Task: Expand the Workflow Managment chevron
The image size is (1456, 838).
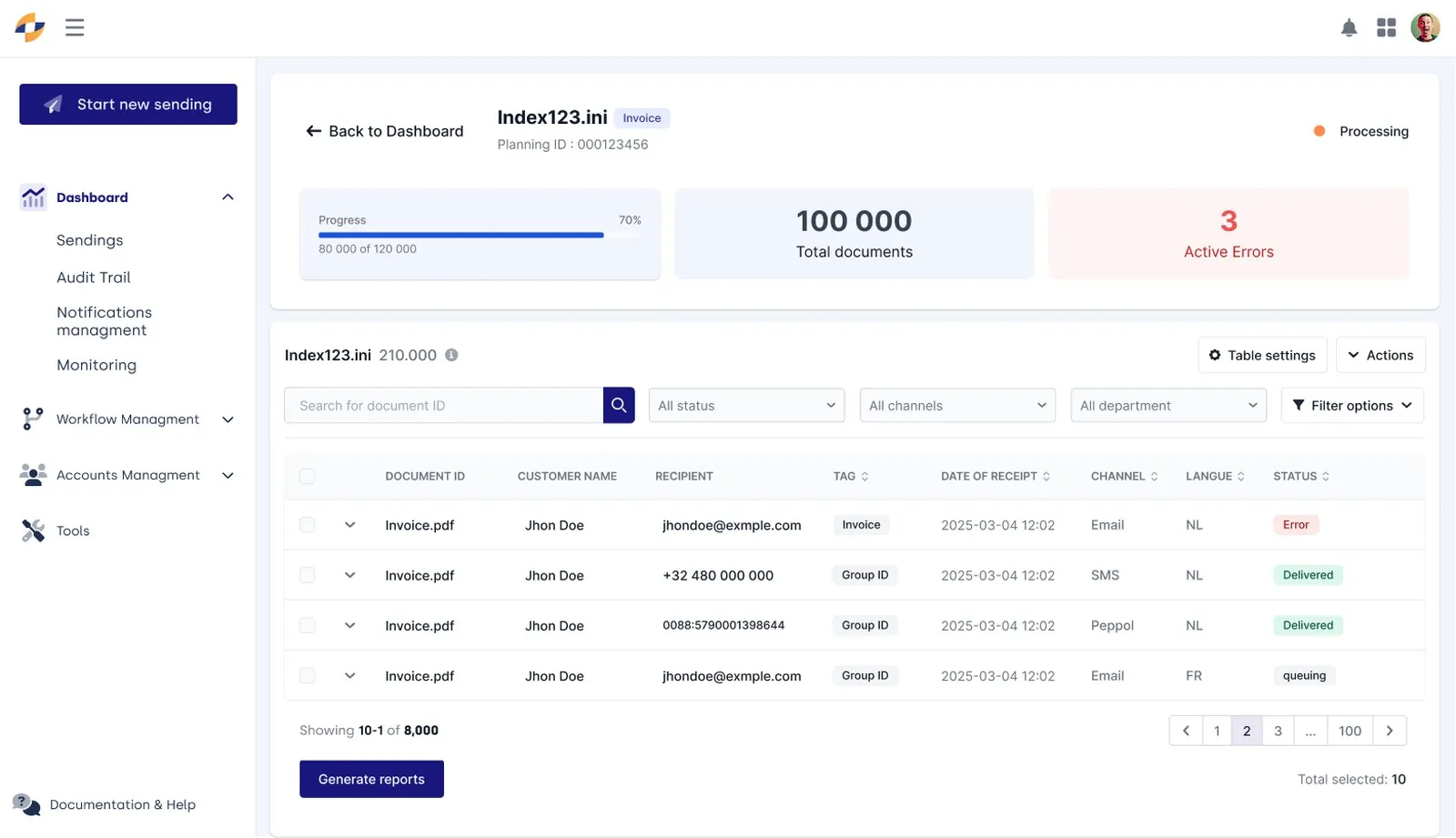Action: tap(227, 419)
